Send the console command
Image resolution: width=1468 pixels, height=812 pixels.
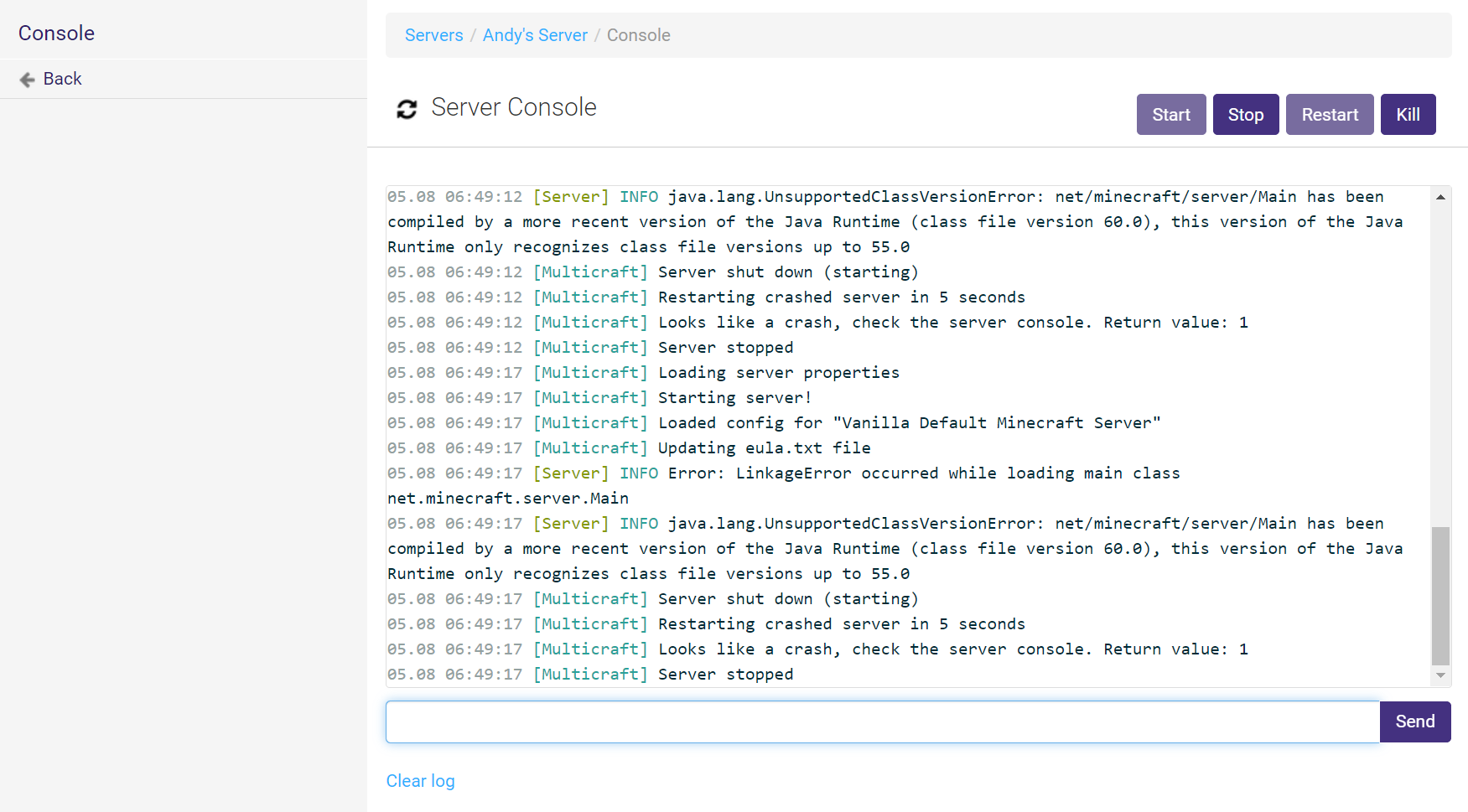[1415, 721]
